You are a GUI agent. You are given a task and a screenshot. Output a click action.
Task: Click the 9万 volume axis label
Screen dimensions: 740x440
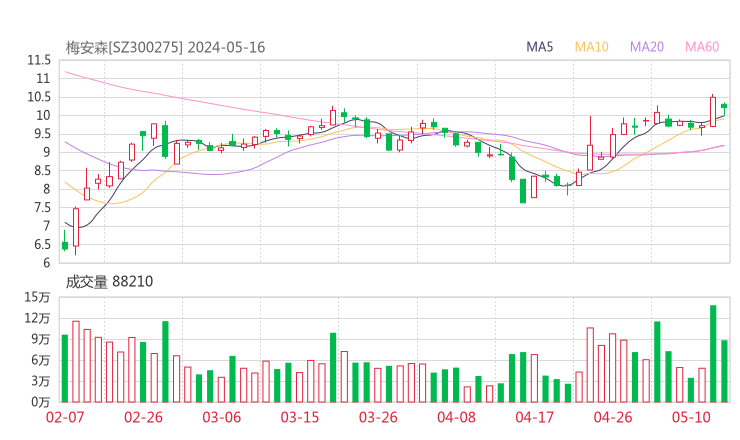pos(41,339)
